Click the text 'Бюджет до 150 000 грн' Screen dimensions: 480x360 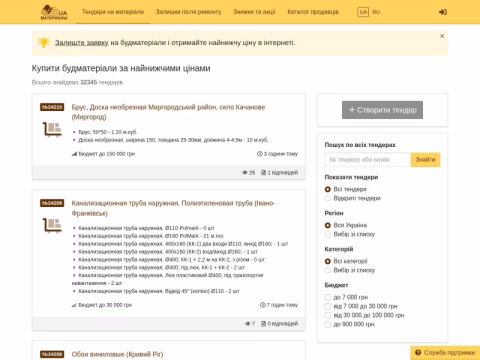[106, 154]
